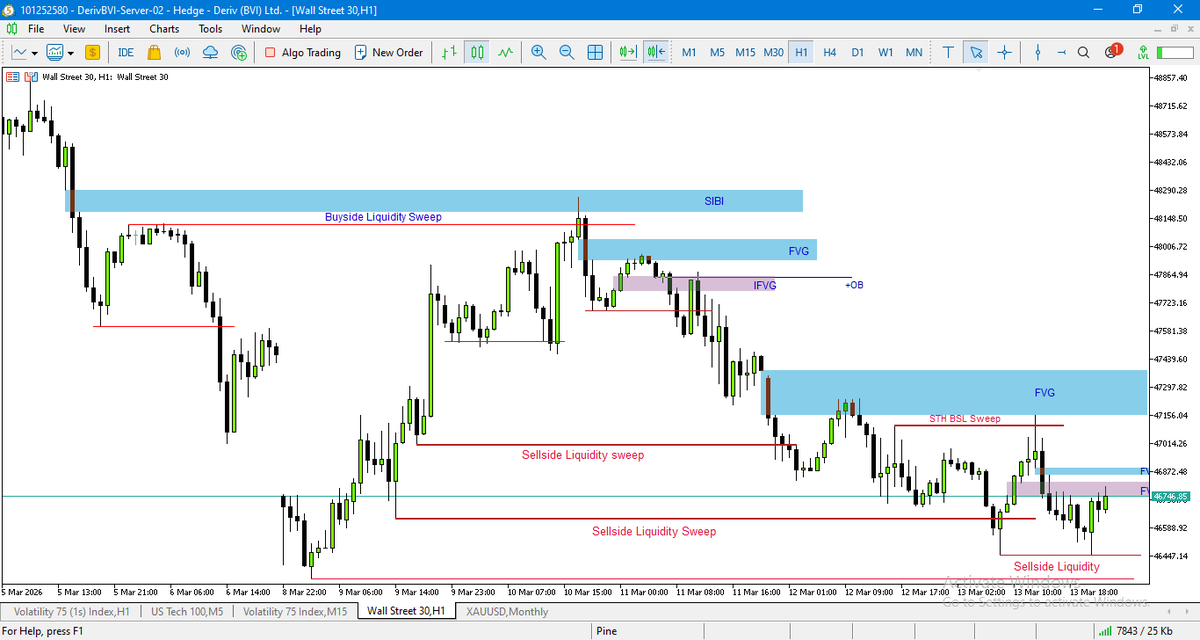Select the M1 timeframe
This screenshot has height=640, width=1200.
pyautogui.click(x=689, y=52)
